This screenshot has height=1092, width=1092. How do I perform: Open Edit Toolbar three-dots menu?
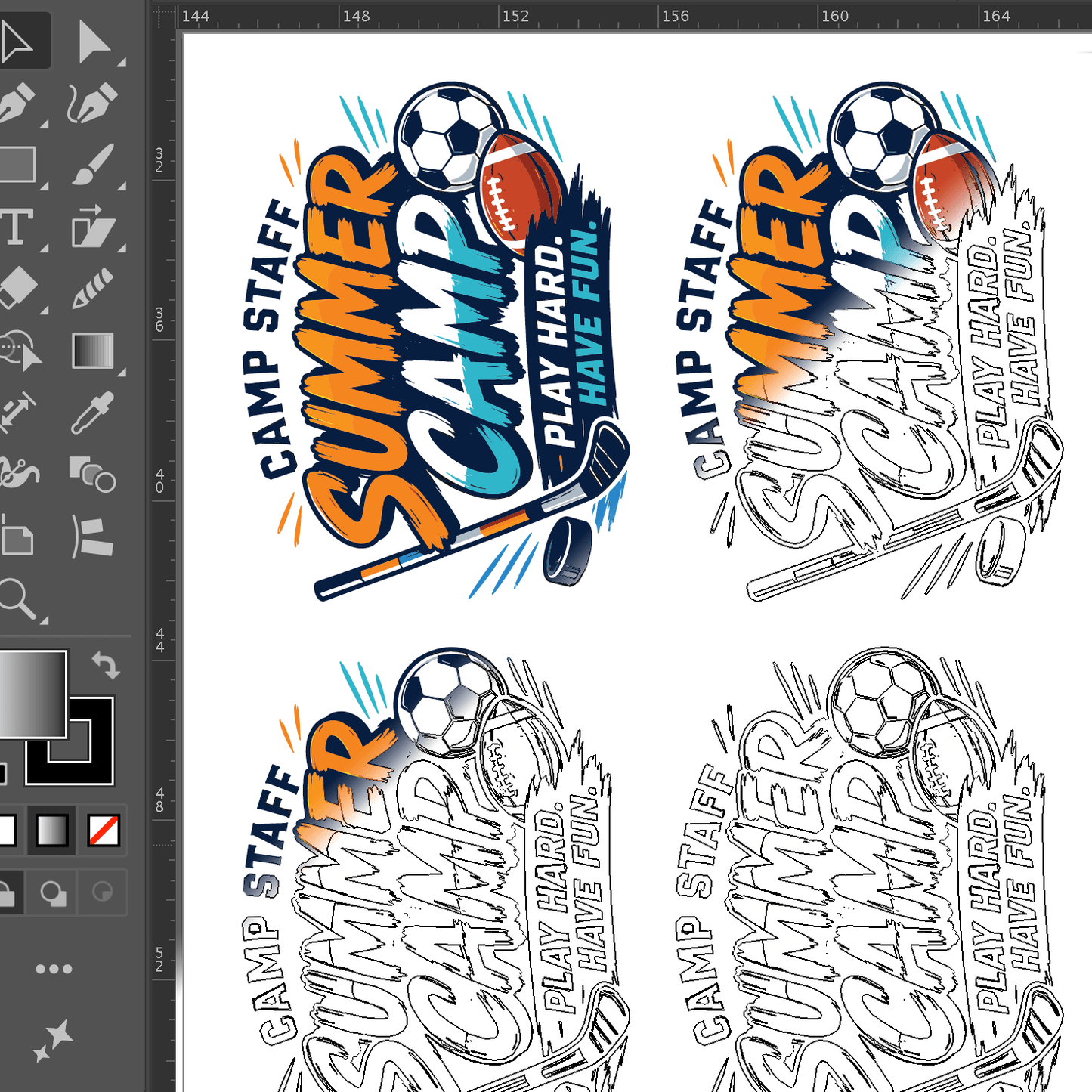54,969
